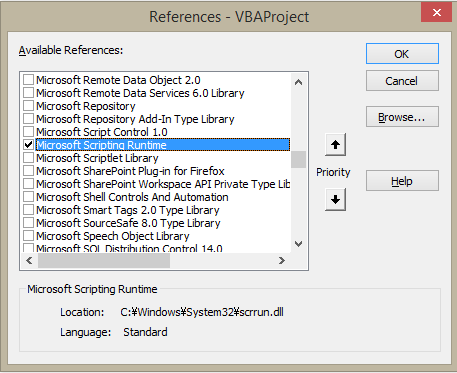
Task: Close the References dialog with X
Action: click(x=437, y=13)
